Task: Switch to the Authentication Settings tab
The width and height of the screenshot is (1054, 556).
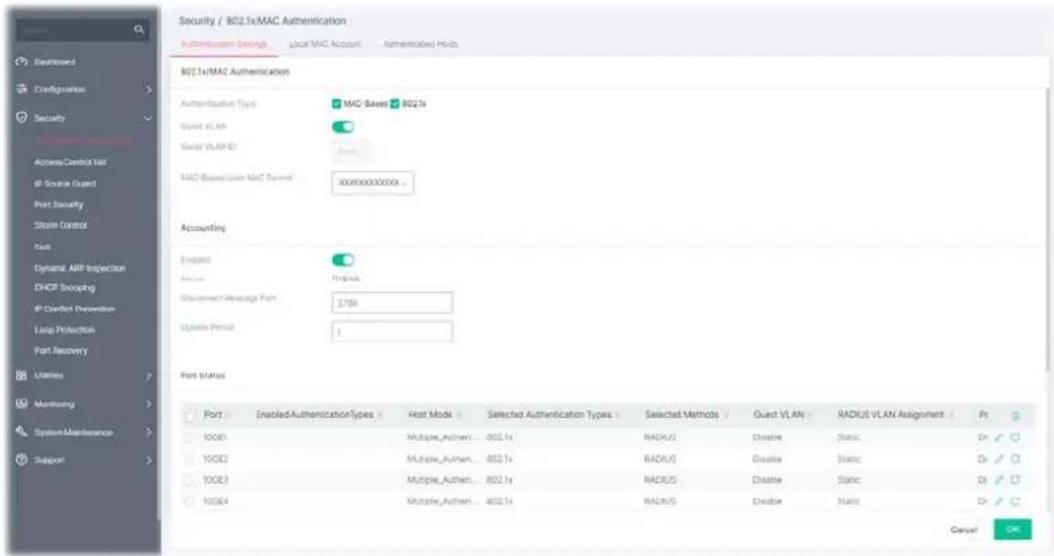Action: tap(224, 44)
